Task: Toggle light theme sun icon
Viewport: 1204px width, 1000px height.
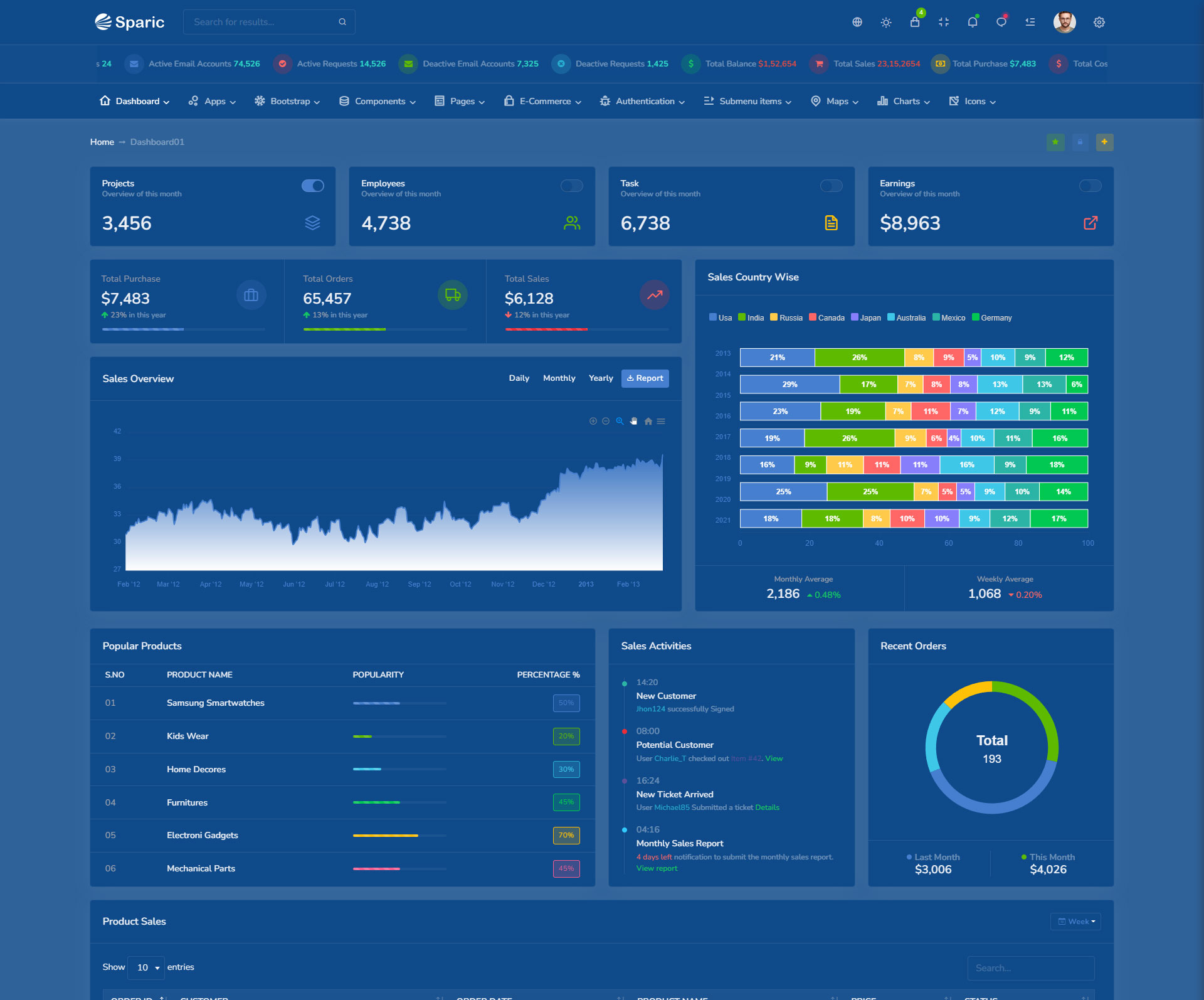Action: coord(886,22)
